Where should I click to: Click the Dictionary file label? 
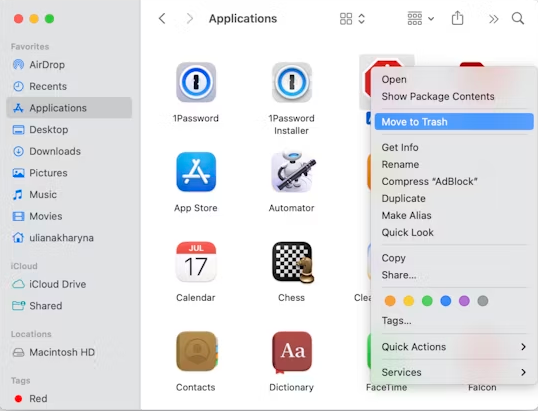coord(292,387)
